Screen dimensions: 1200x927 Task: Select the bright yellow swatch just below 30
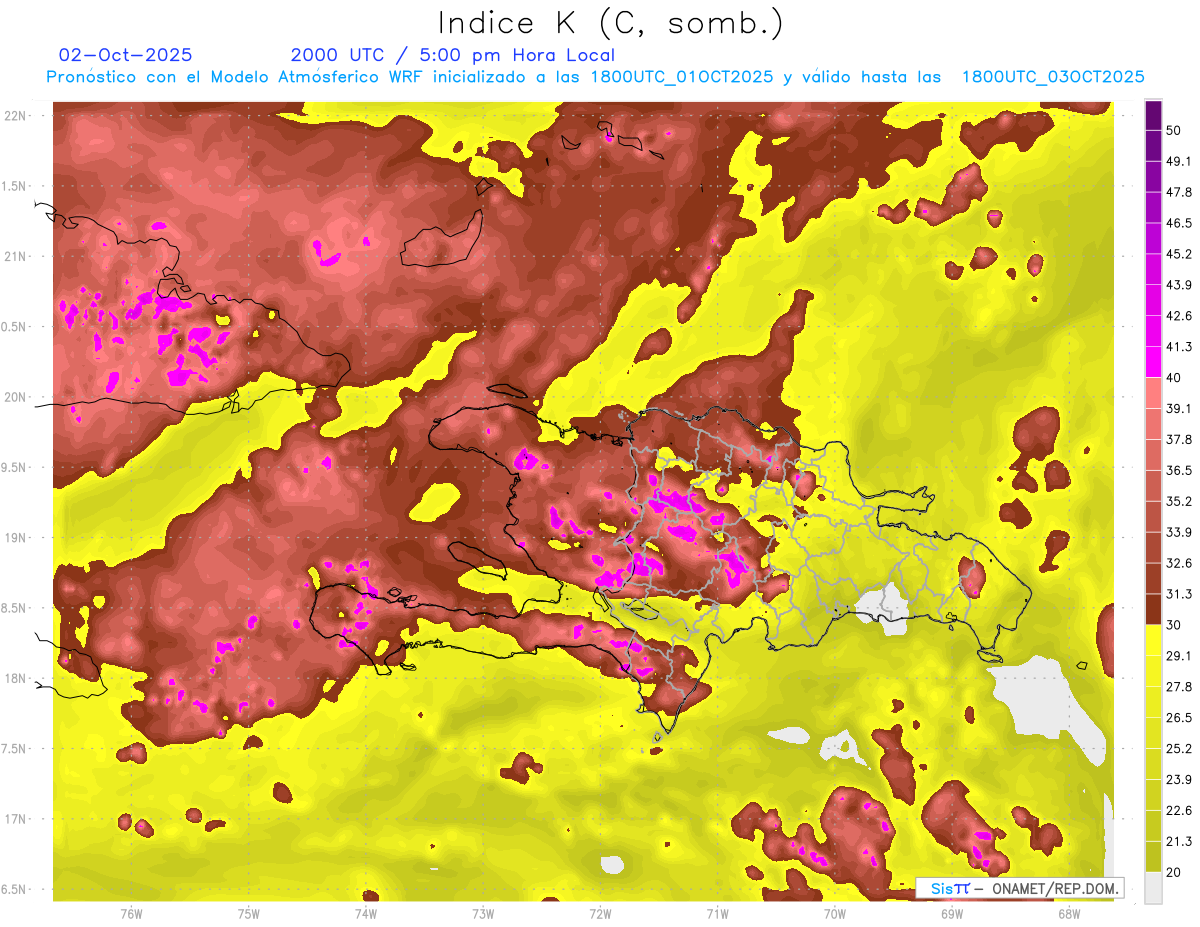click(1153, 640)
